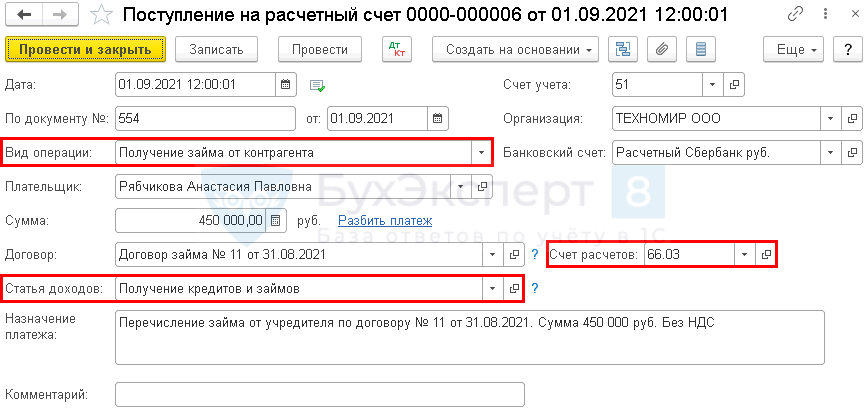Screen dimensions: 866x412
Task: Open the Договор займа record button
Action: click(514, 255)
